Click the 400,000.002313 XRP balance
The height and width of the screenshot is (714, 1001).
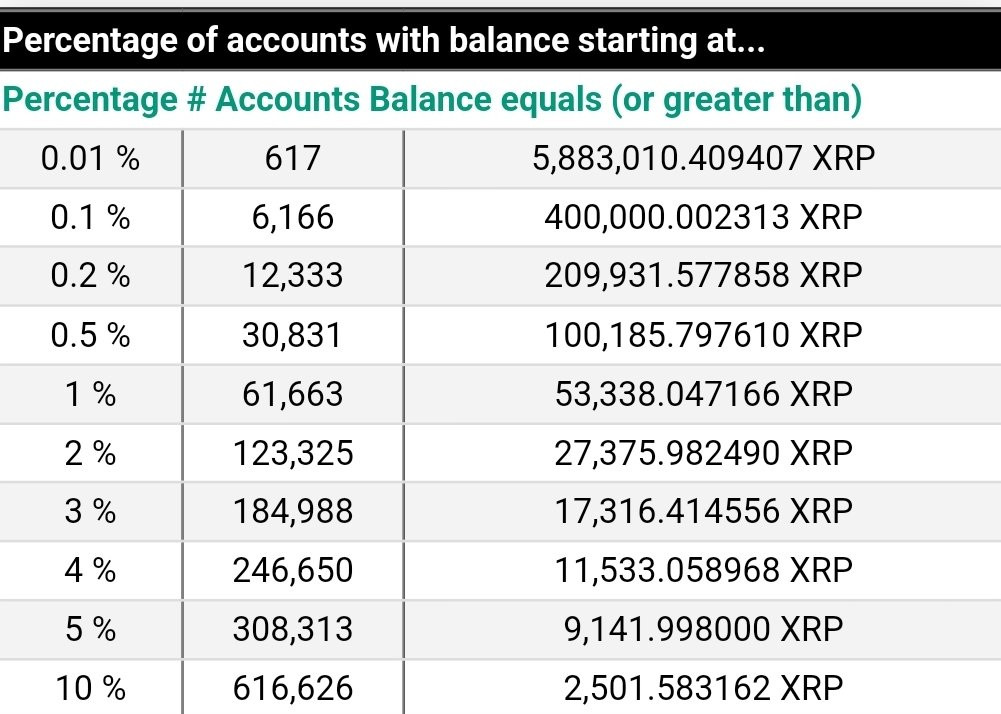(x=703, y=217)
